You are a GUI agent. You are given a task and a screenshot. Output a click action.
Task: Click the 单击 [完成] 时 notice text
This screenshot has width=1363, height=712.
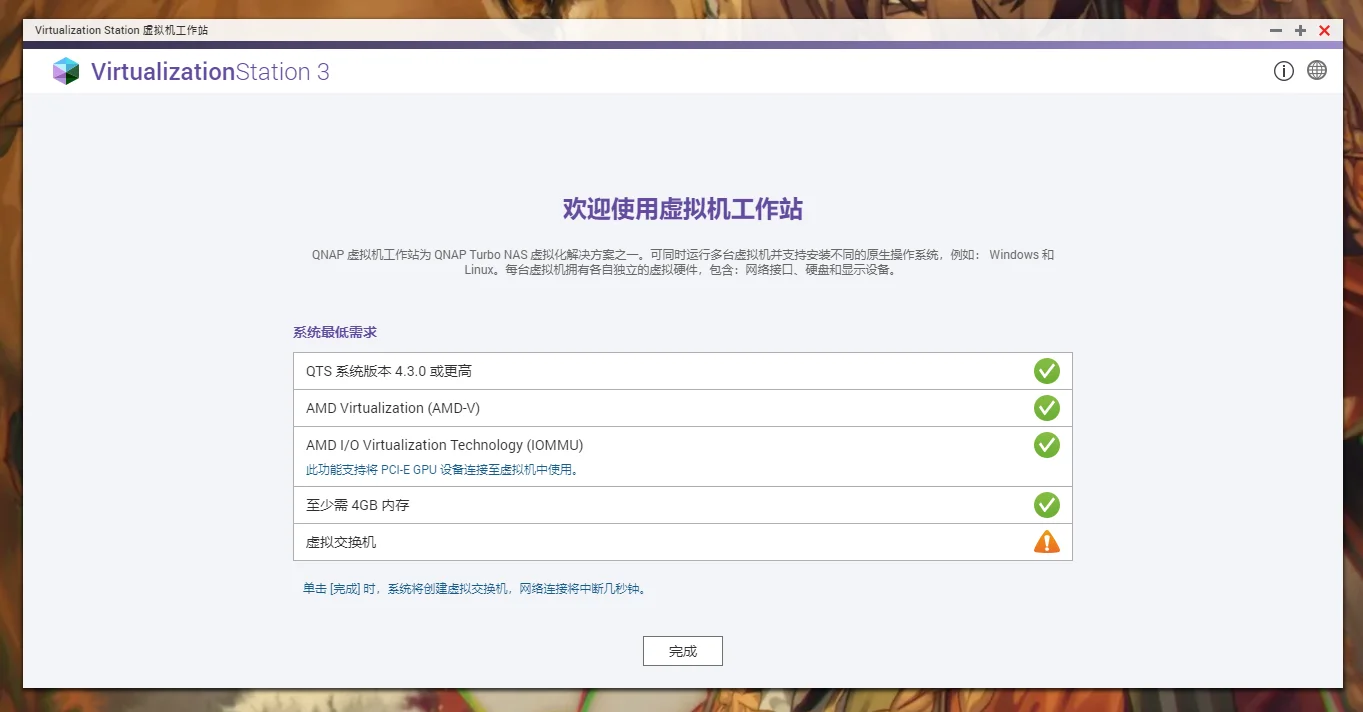pos(475,589)
